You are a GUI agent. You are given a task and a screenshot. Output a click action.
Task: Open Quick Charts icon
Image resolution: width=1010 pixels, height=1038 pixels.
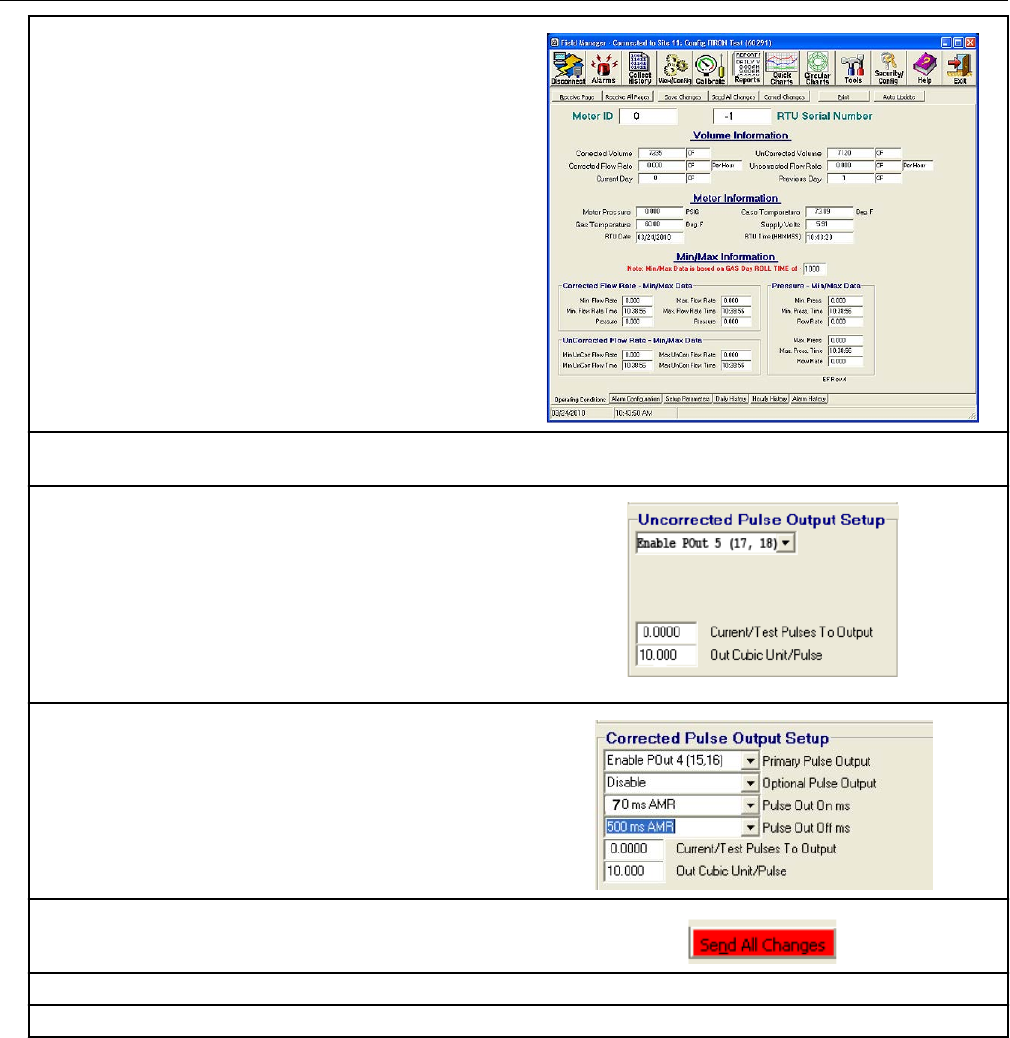(782, 68)
